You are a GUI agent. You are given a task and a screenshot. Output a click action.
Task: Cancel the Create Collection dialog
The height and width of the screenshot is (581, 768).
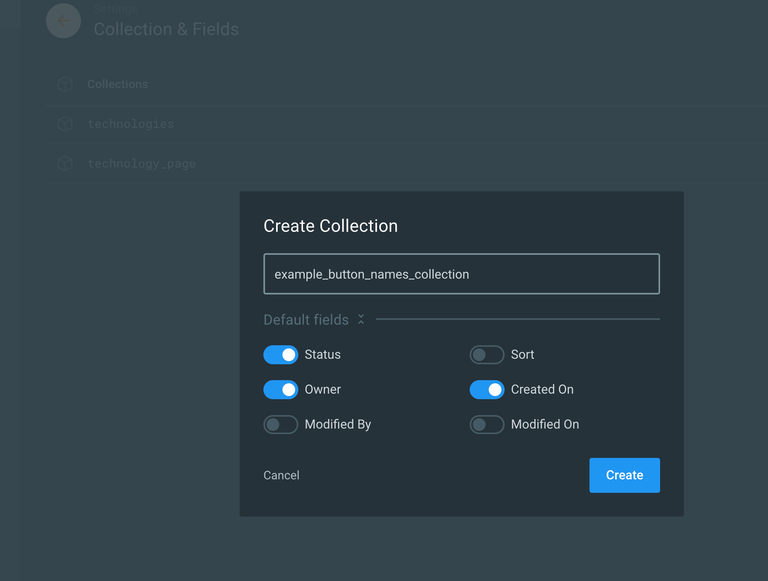[281, 476]
